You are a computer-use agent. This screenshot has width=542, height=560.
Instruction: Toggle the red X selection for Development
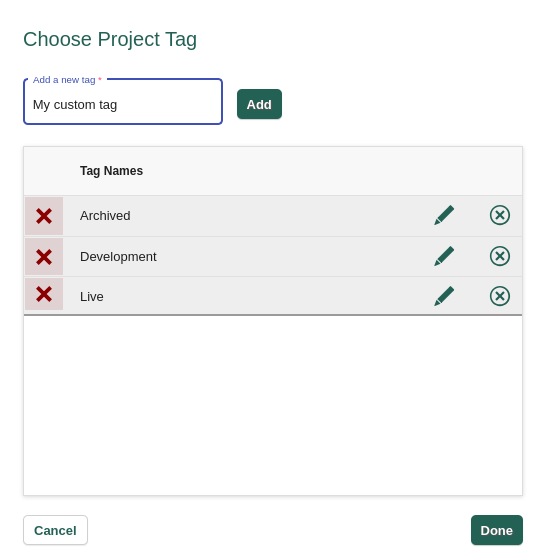pos(44,257)
